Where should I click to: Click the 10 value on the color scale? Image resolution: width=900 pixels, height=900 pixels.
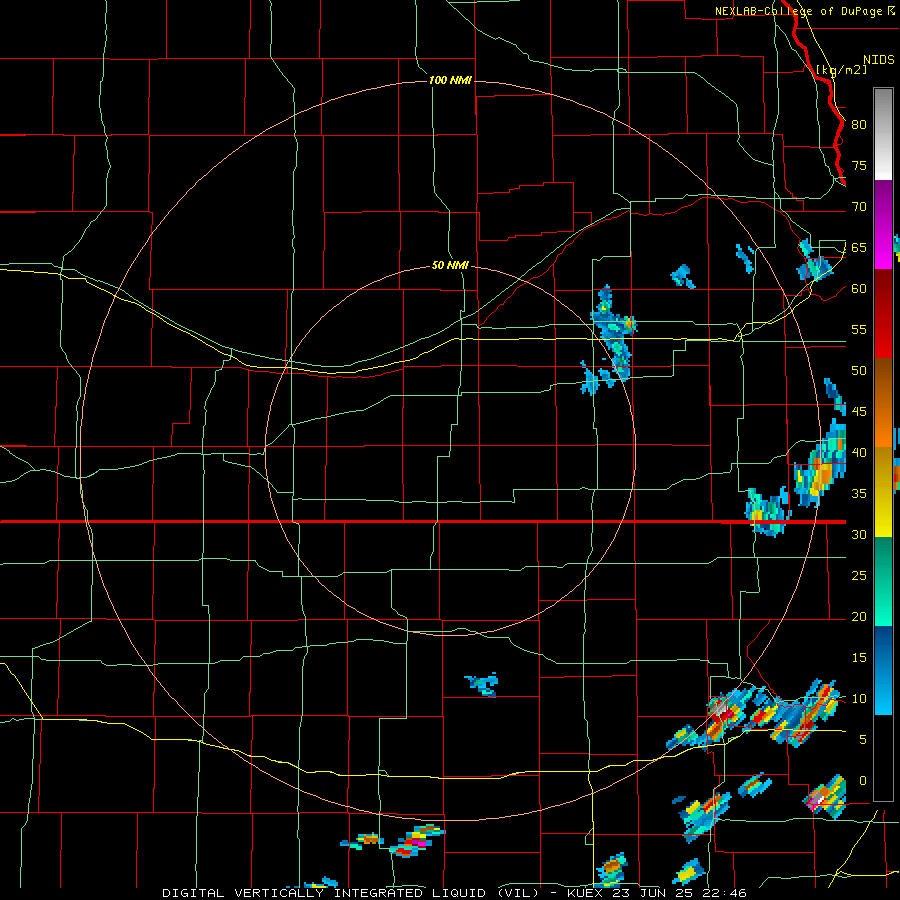point(859,699)
